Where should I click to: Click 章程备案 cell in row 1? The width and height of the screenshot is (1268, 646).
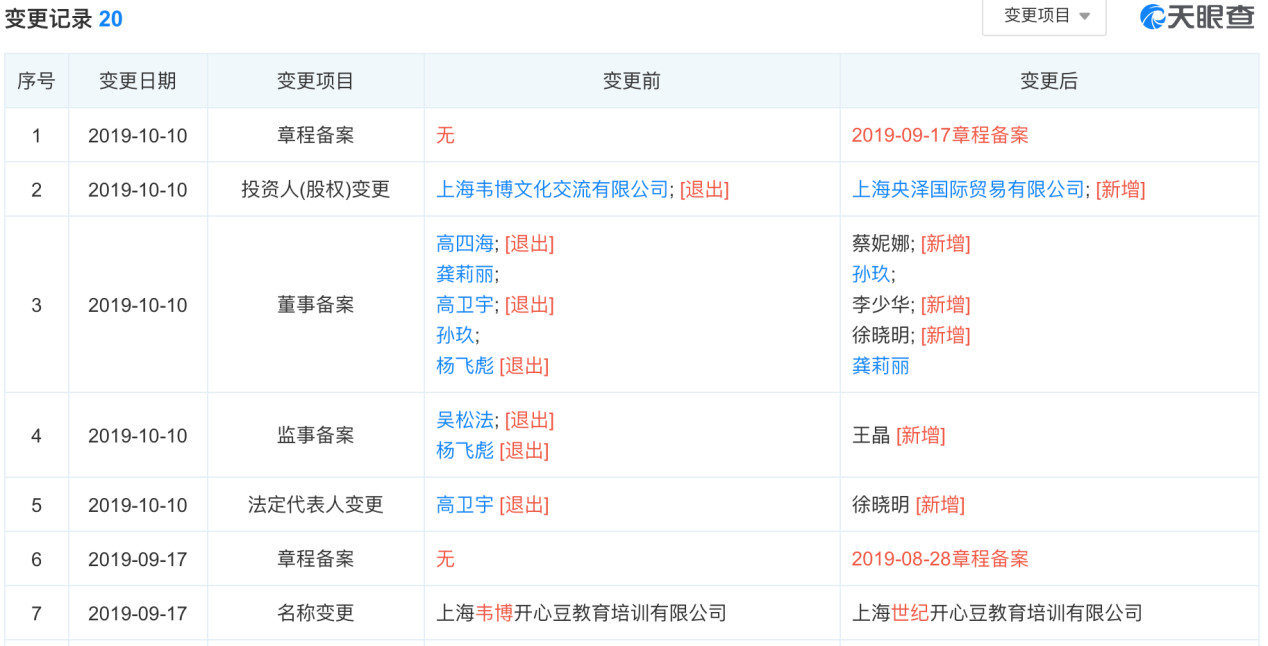click(316, 135)
